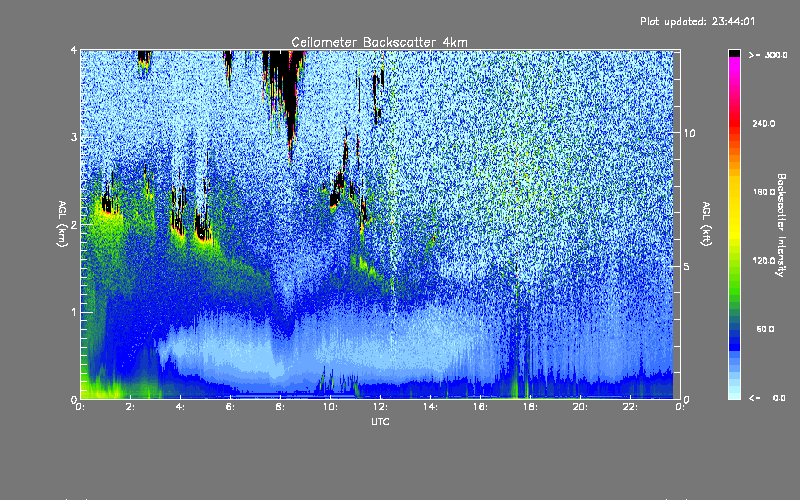800x500 pixels.
Task: Click the "10:" UTC tick label
Action: click(331, 407)
